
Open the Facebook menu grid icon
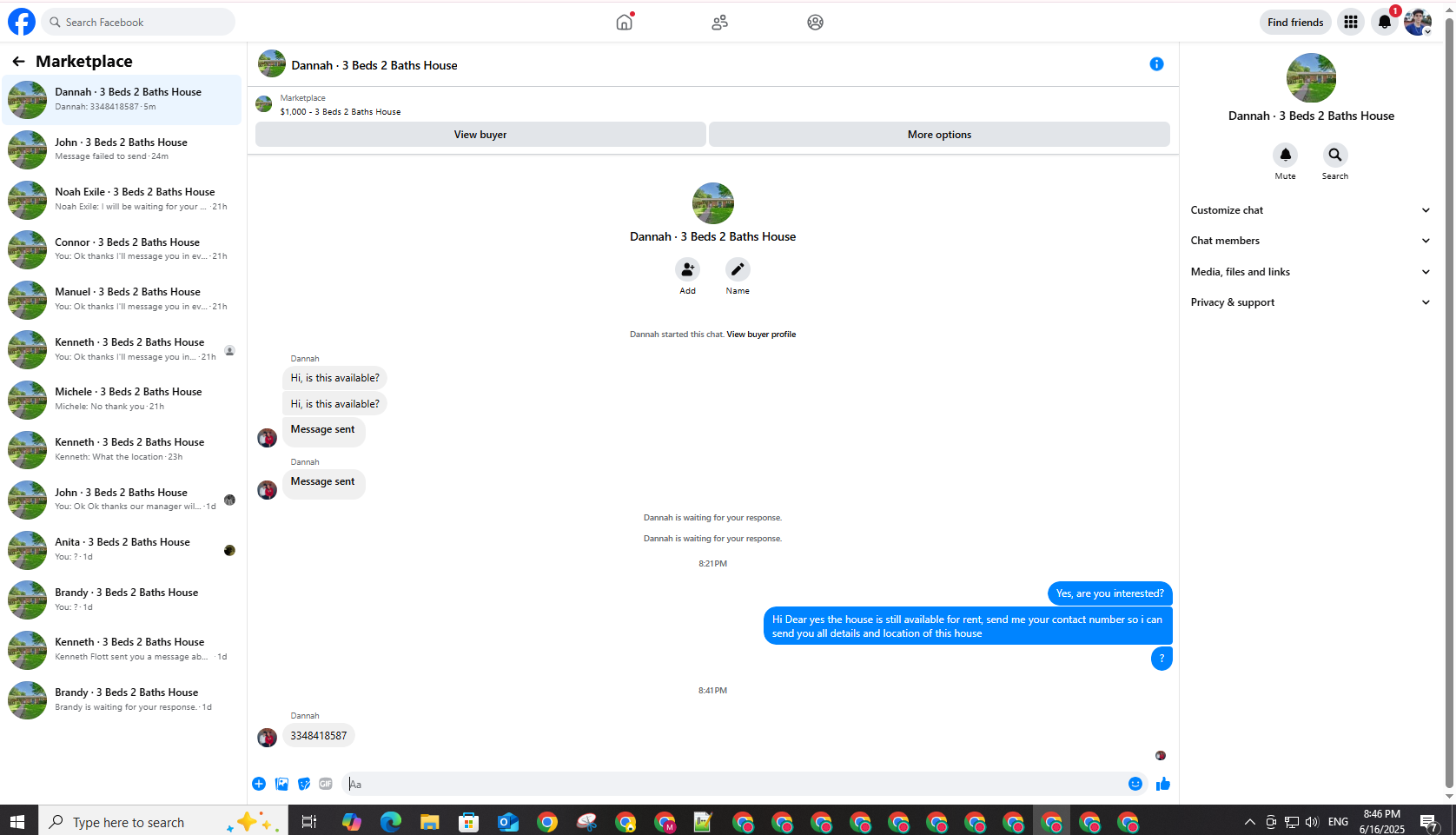coord(1351,22)
